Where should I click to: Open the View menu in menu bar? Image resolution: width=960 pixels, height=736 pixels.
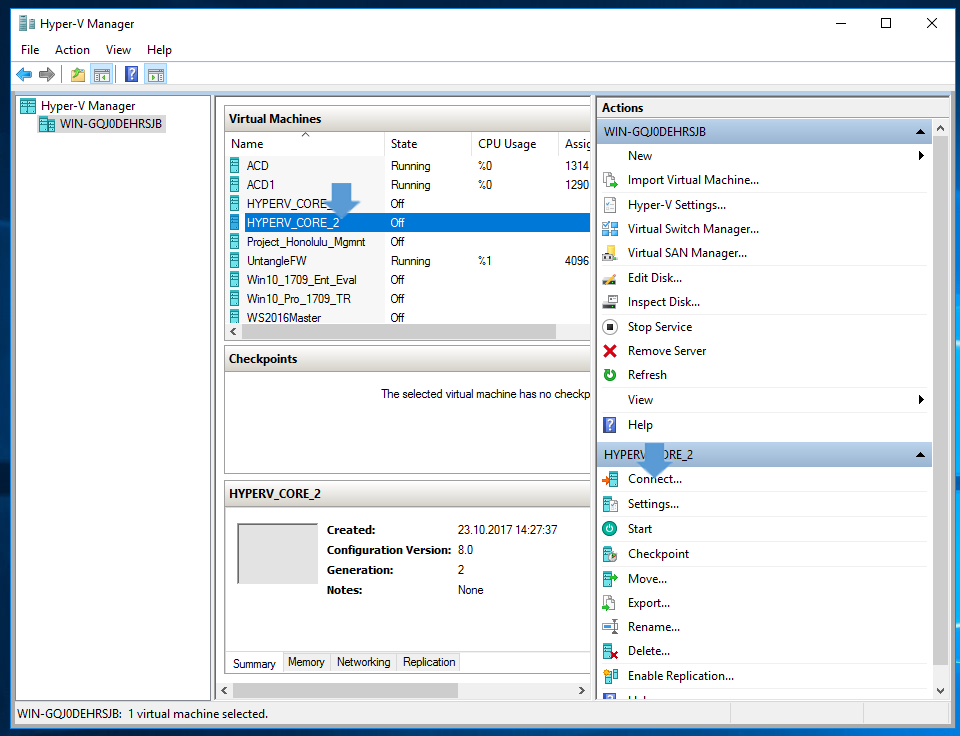coord(118,50)
